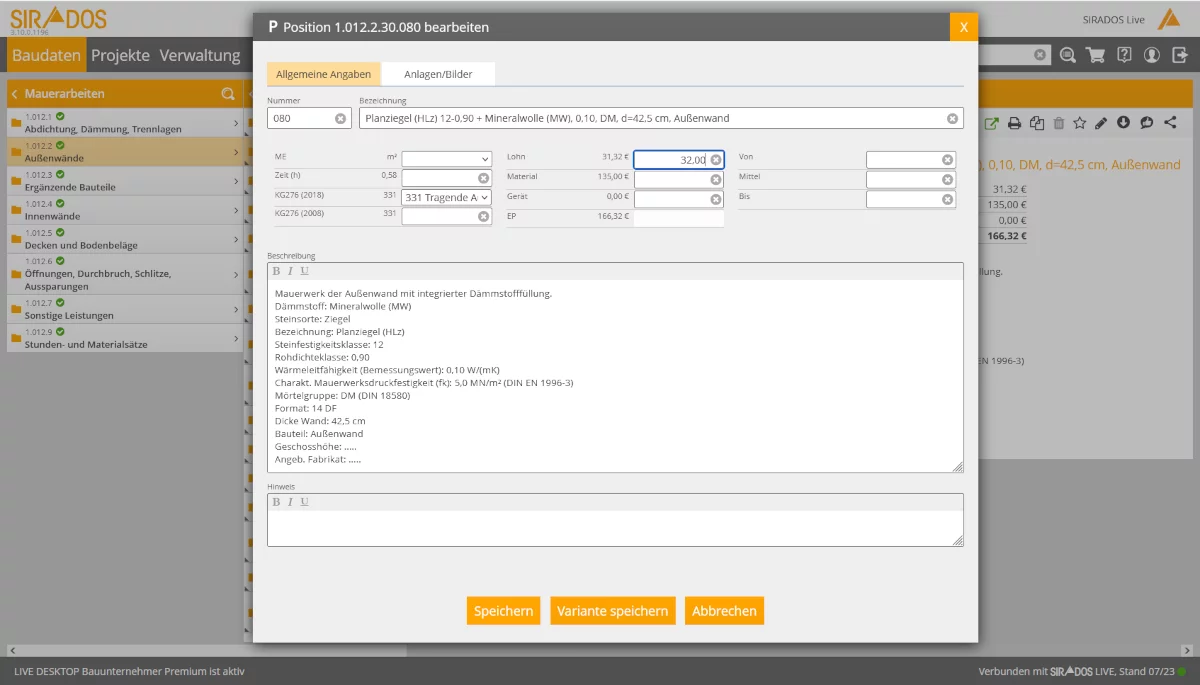The height and width of the screenshot is (685, 1200).
Task: Click the Speichern button
Action: (503, 611)
